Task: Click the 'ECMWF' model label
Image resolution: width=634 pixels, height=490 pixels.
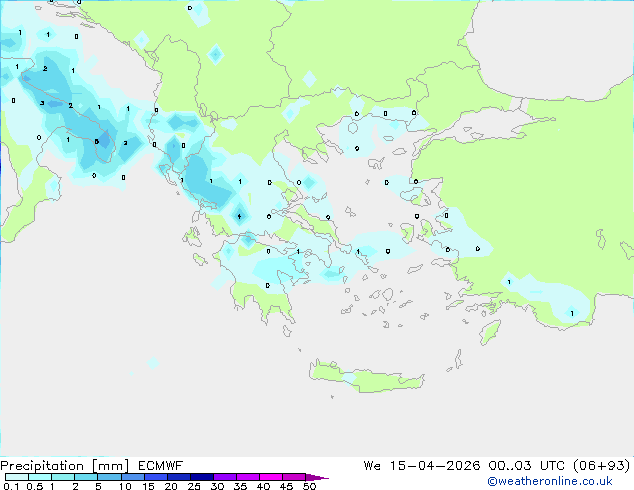Action: coord(161,466)
